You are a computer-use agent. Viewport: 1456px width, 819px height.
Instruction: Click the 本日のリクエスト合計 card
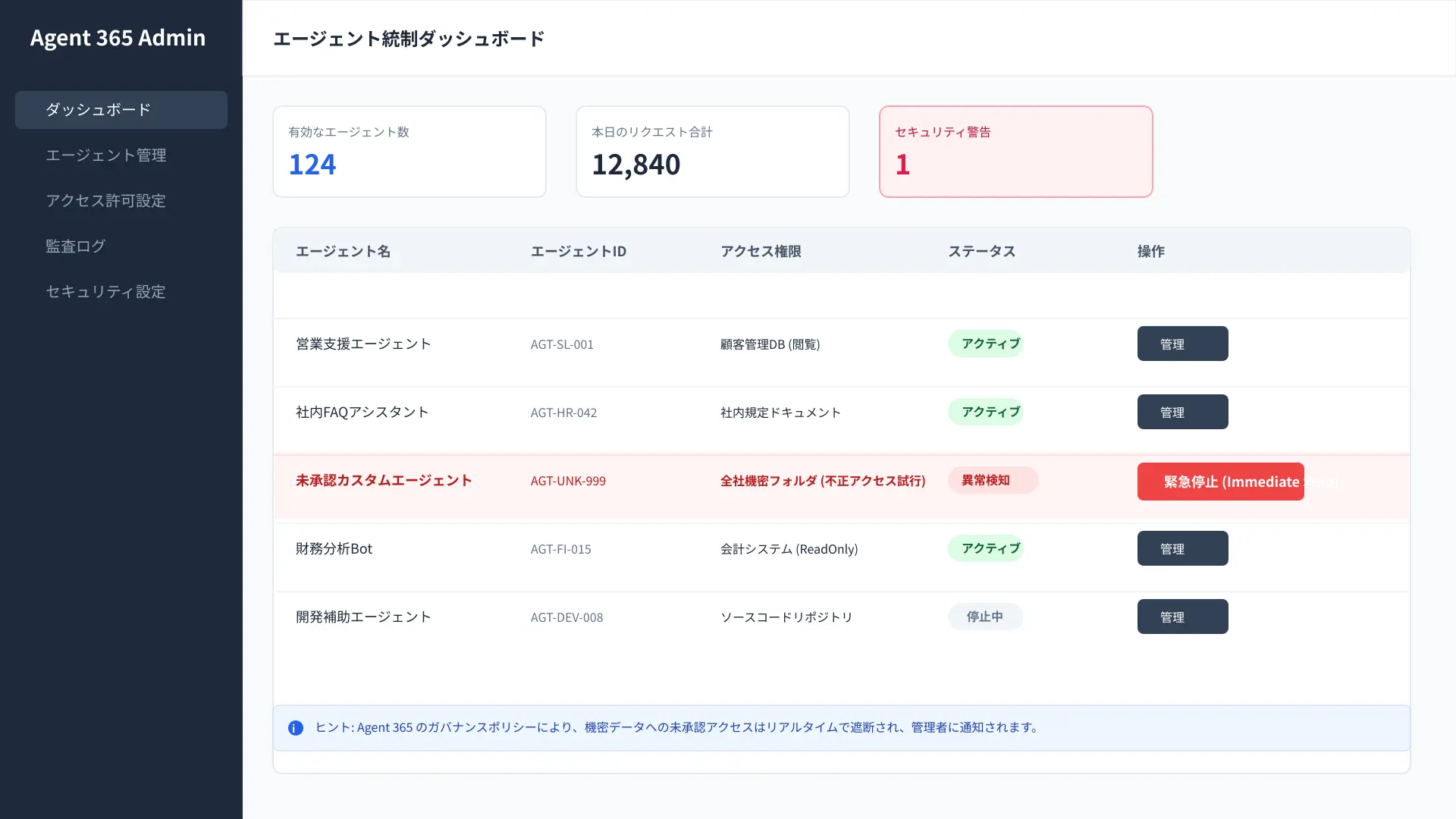pos(713,152)
